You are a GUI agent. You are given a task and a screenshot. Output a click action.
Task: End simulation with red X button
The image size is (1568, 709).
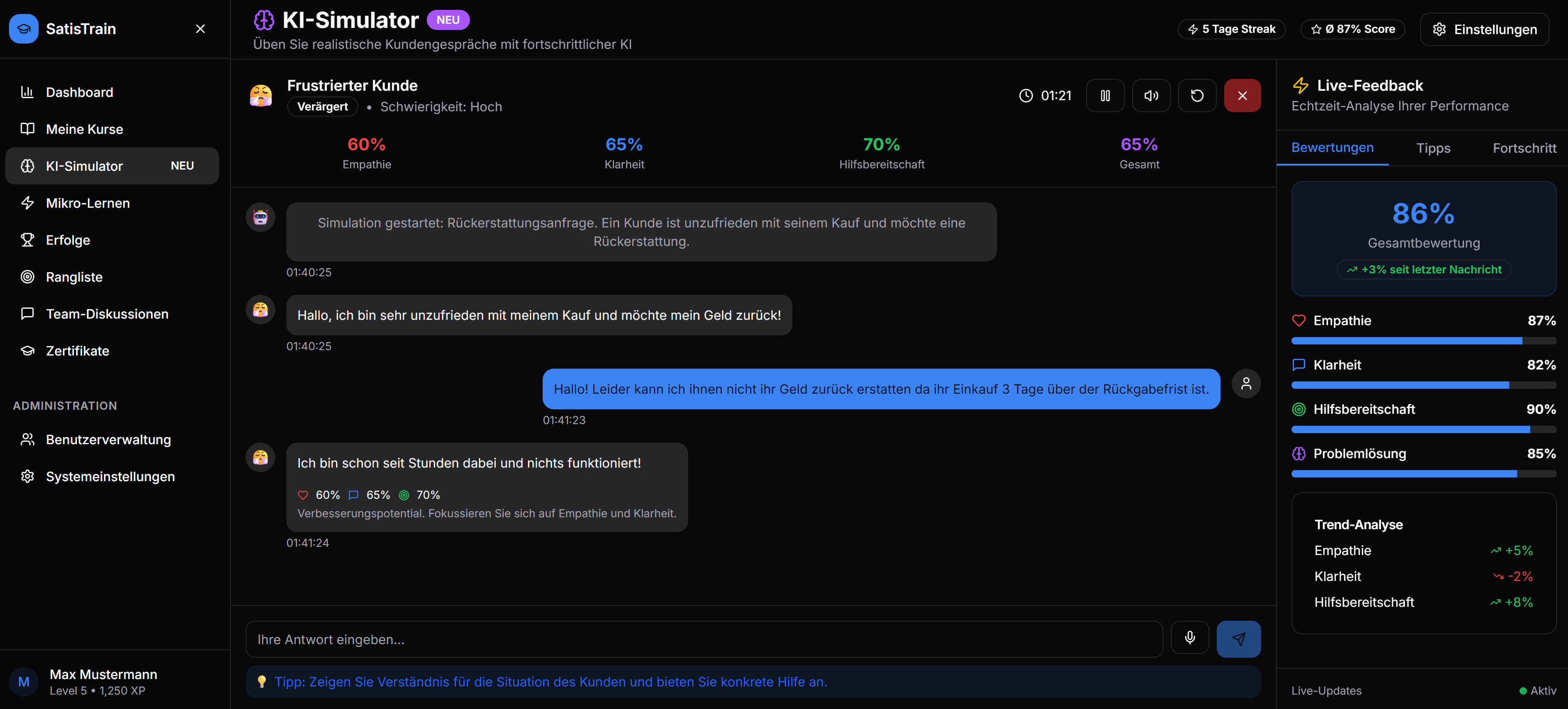click(1242, 96)
